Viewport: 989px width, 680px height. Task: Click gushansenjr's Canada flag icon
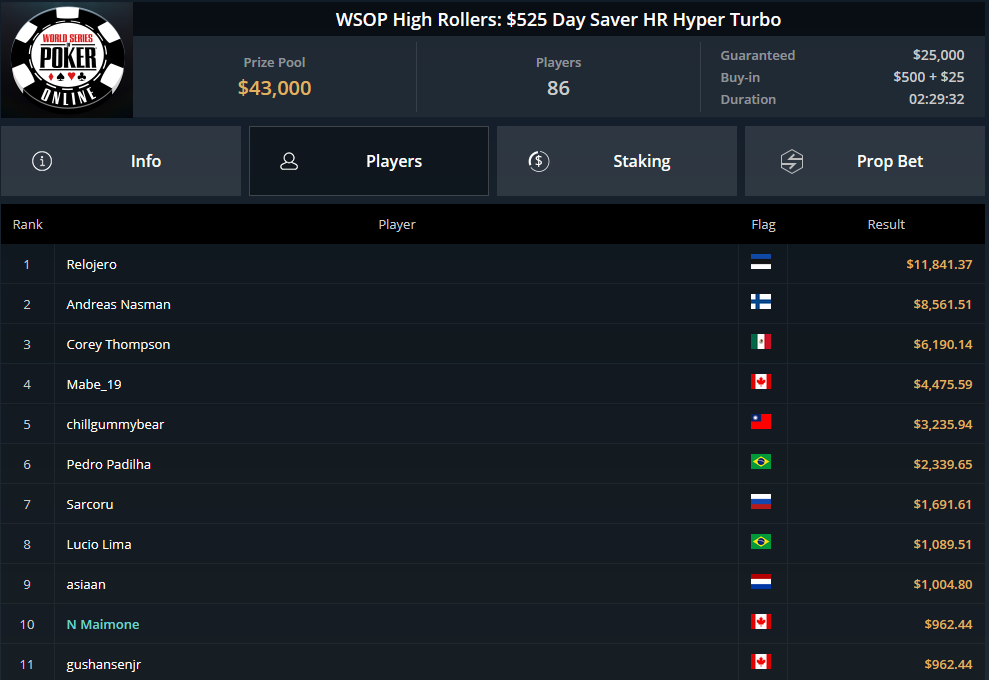pyautogui.click(x=761, y=661)
